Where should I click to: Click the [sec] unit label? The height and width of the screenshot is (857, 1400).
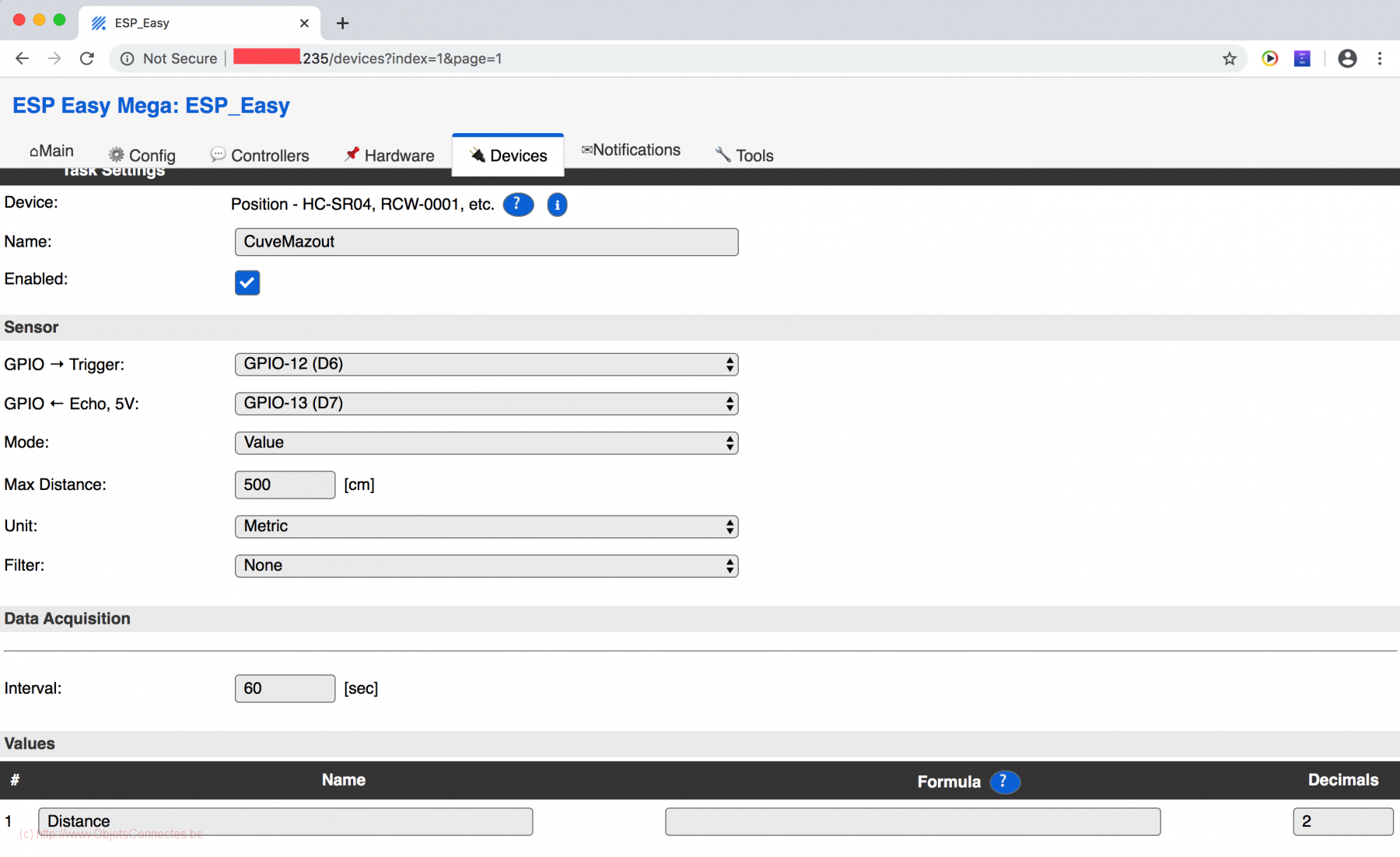361,688
